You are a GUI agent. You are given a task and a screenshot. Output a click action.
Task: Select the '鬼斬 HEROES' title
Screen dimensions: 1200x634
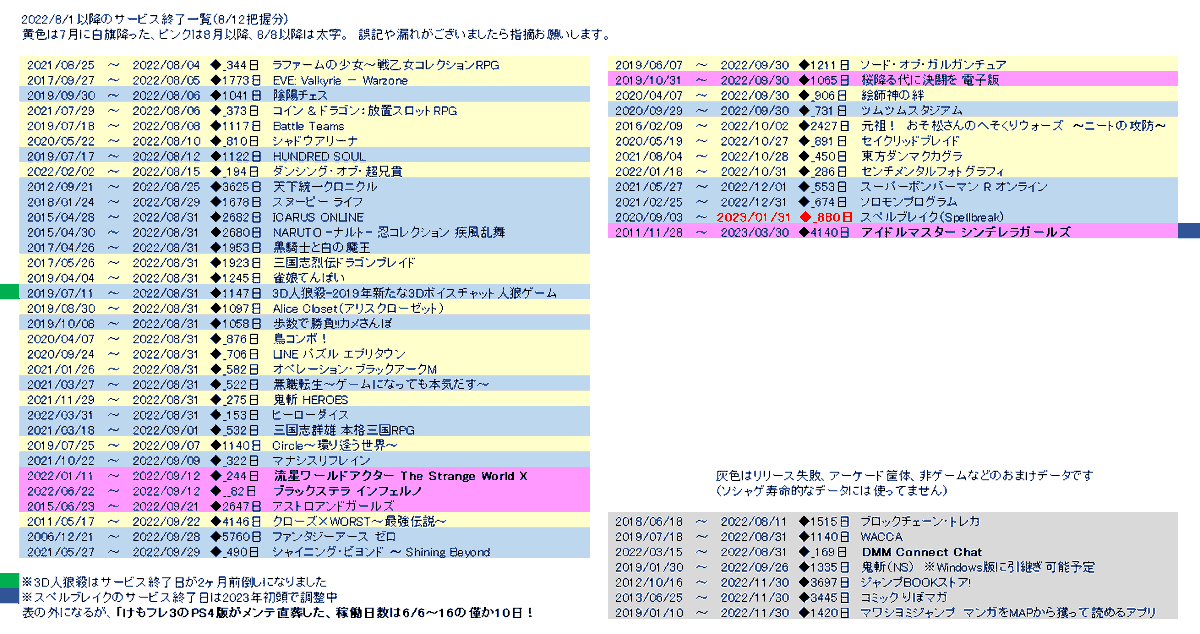(311, 399)
